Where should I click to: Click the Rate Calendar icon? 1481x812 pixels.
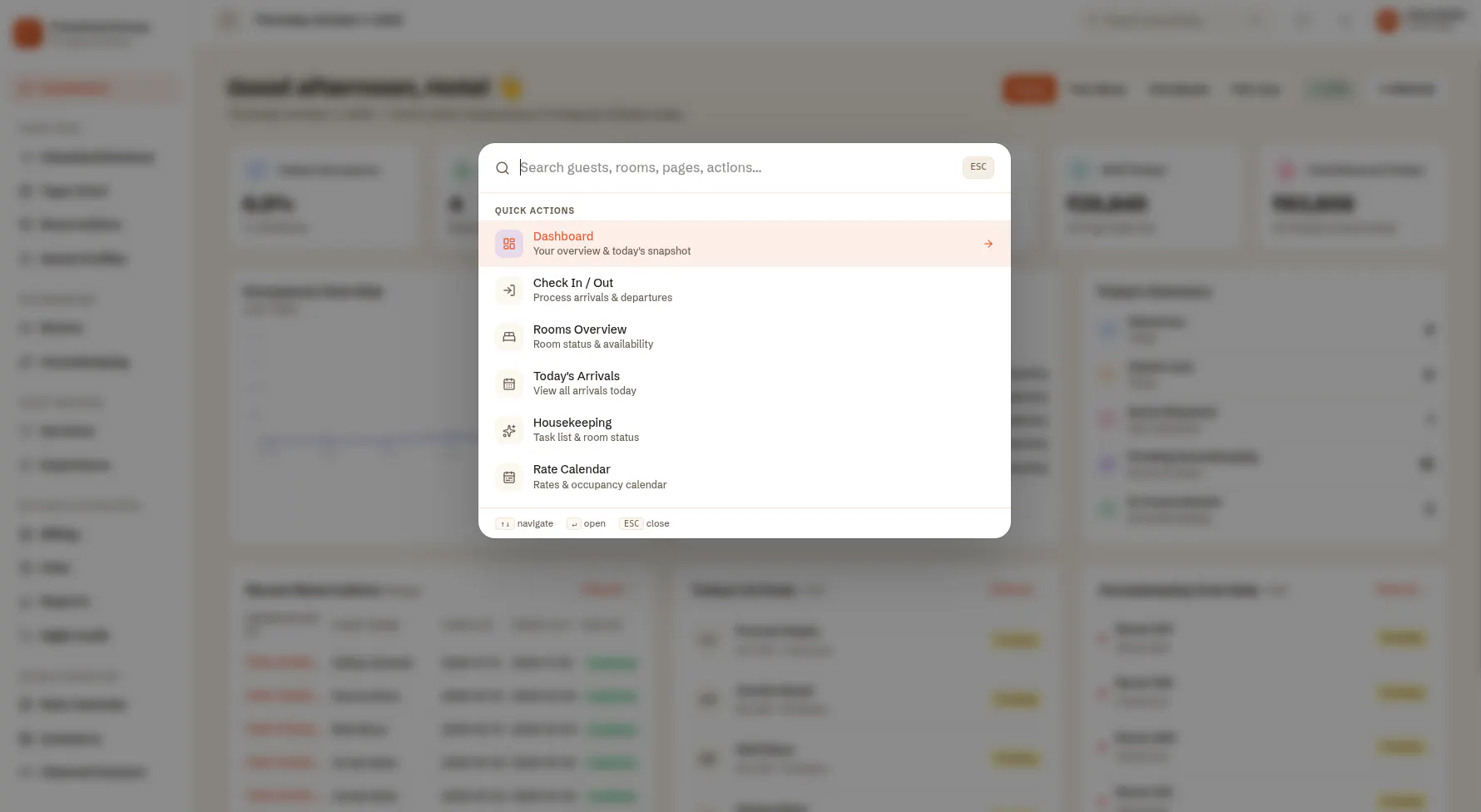point(509,477)
